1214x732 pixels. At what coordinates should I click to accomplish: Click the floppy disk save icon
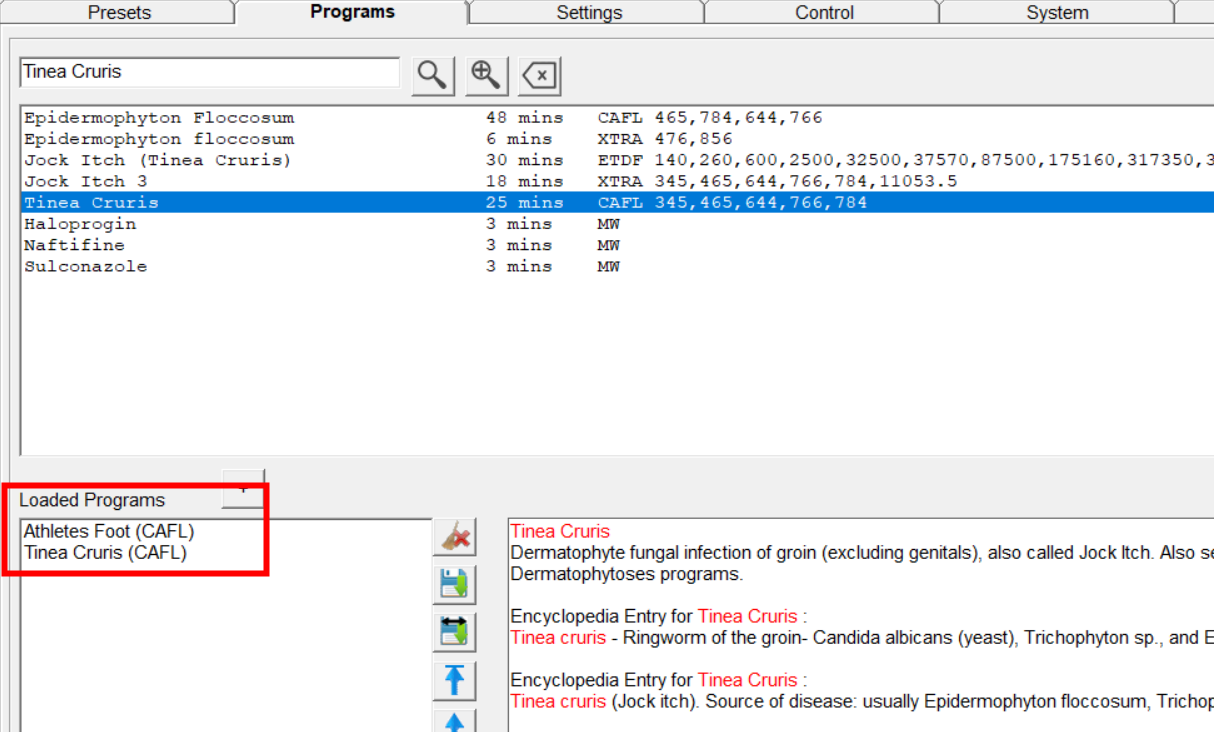(x=455, y=584)
